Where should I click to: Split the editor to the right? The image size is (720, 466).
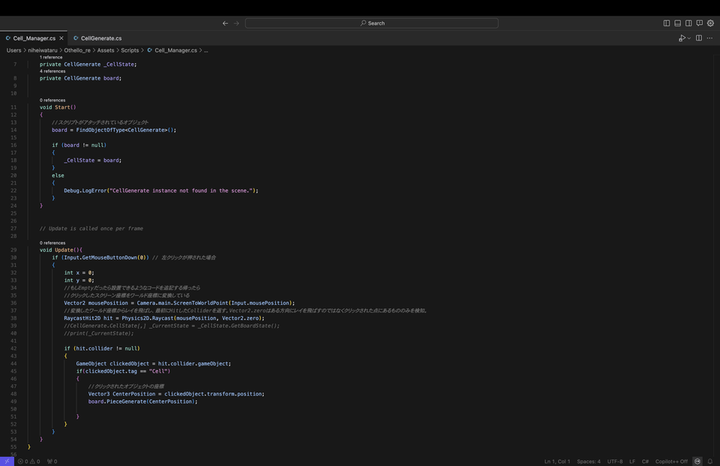(699, 38)
